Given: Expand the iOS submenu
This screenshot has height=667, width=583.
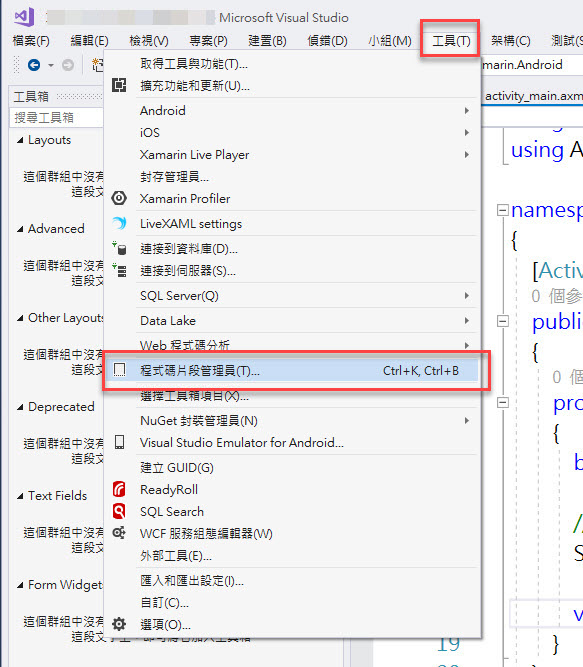Looking at the screenshot, I should 291,133.
